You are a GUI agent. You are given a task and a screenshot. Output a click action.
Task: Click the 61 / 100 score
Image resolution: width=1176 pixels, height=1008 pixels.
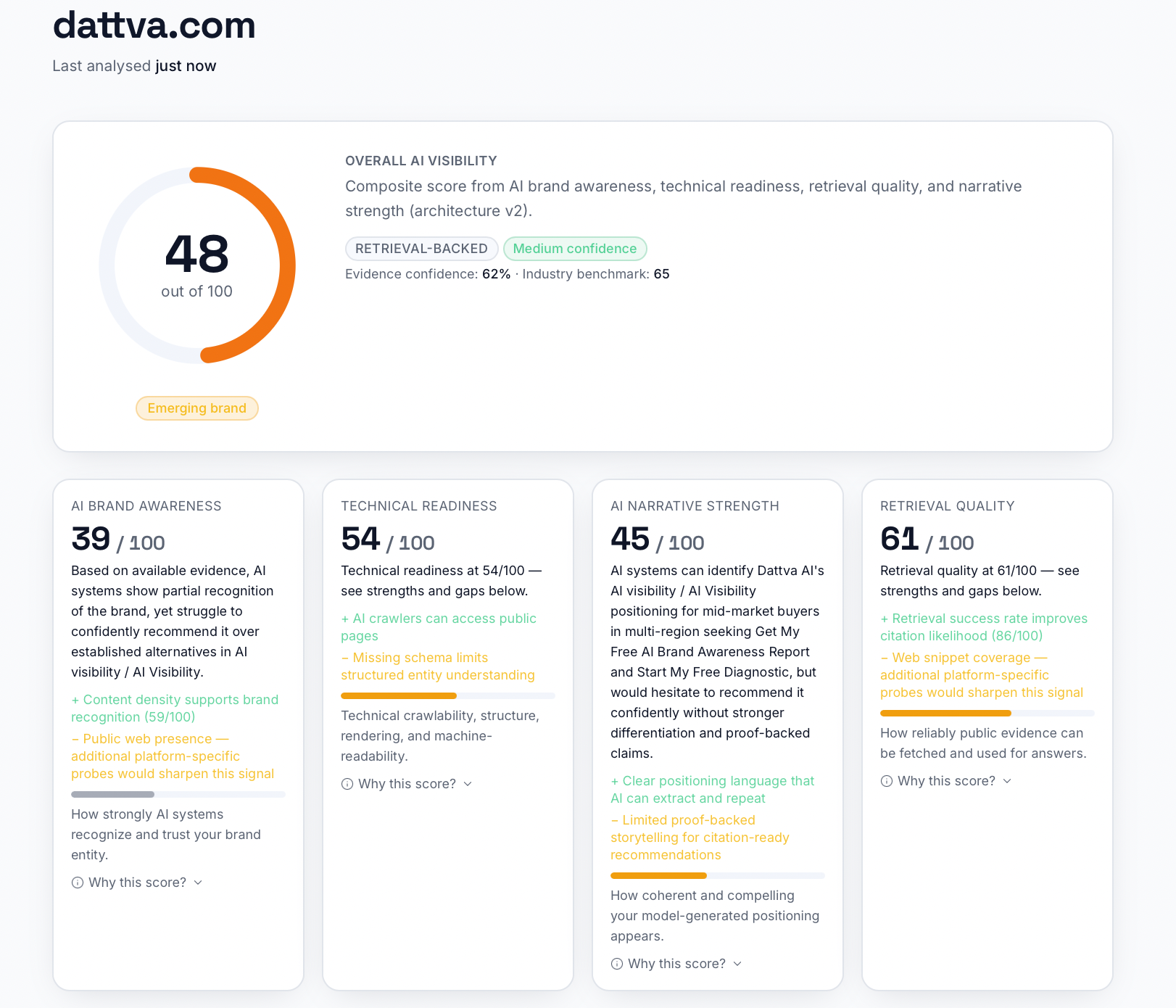927,539
